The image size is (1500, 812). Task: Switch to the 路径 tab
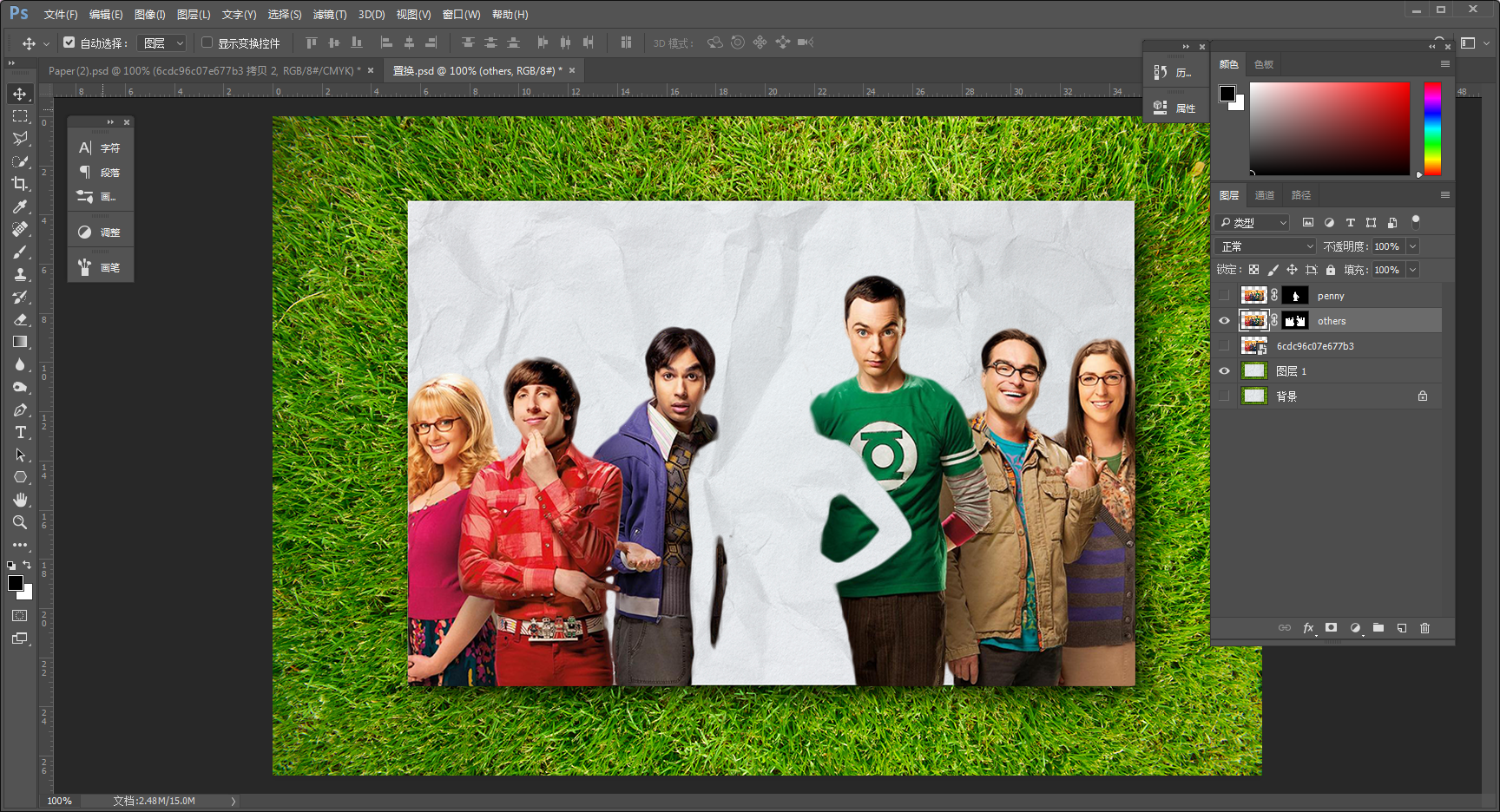coord(1301,195)
